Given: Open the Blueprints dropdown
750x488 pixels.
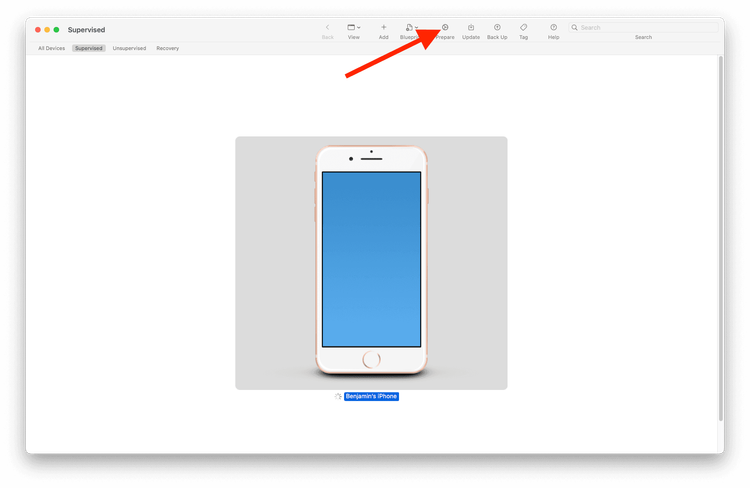Looking at the screenshot, I should (412, 27).
